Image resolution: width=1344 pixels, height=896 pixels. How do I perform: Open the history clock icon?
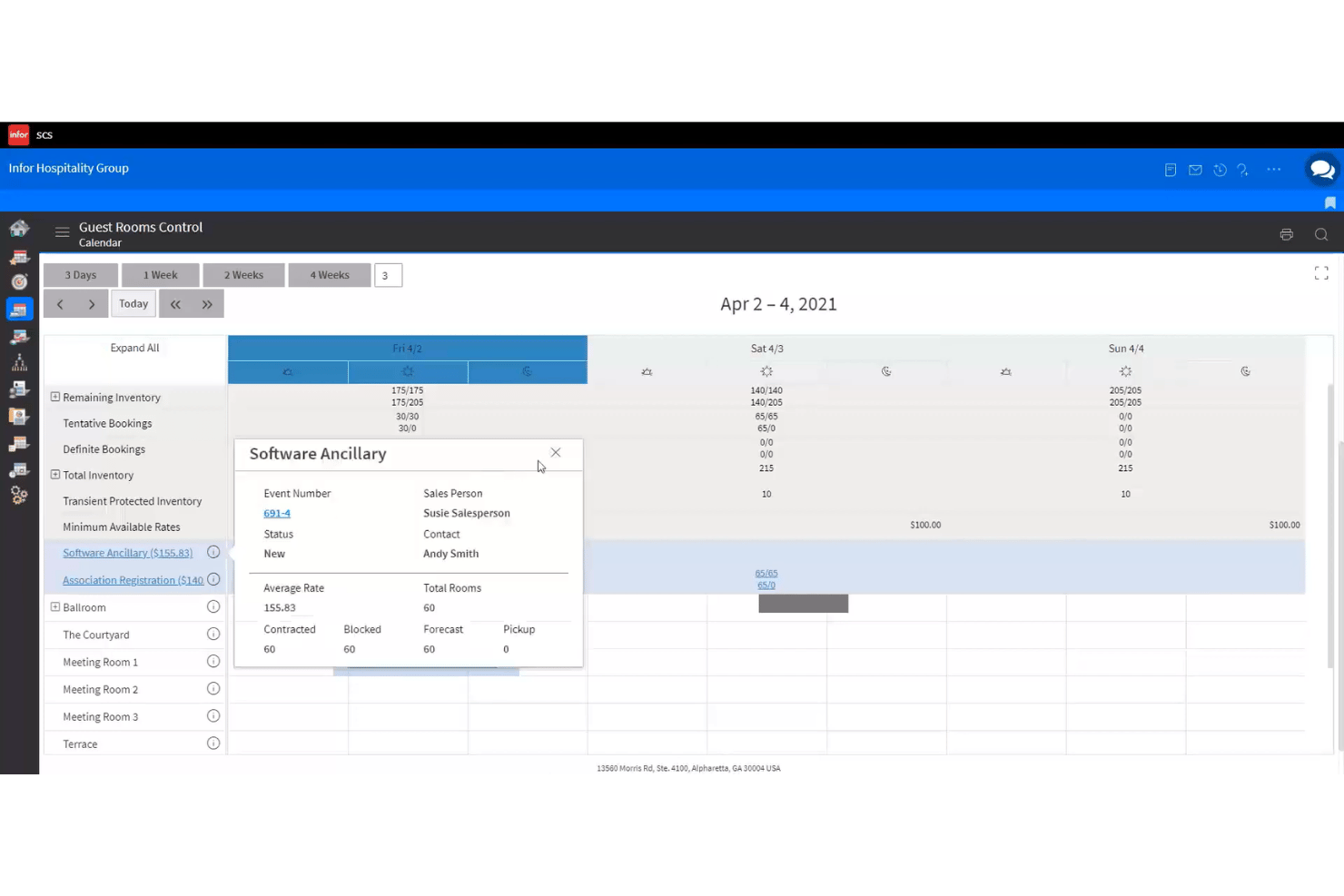point(1220,170)
